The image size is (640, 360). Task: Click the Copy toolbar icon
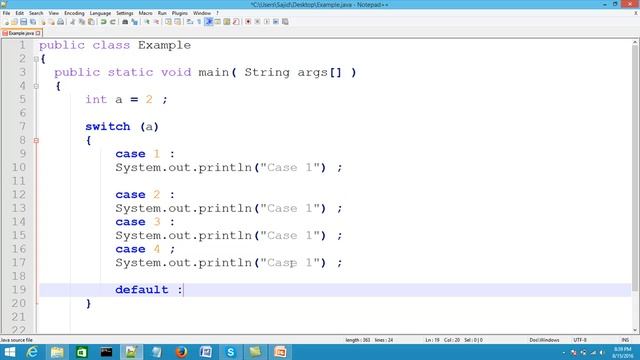coord(82,22)
